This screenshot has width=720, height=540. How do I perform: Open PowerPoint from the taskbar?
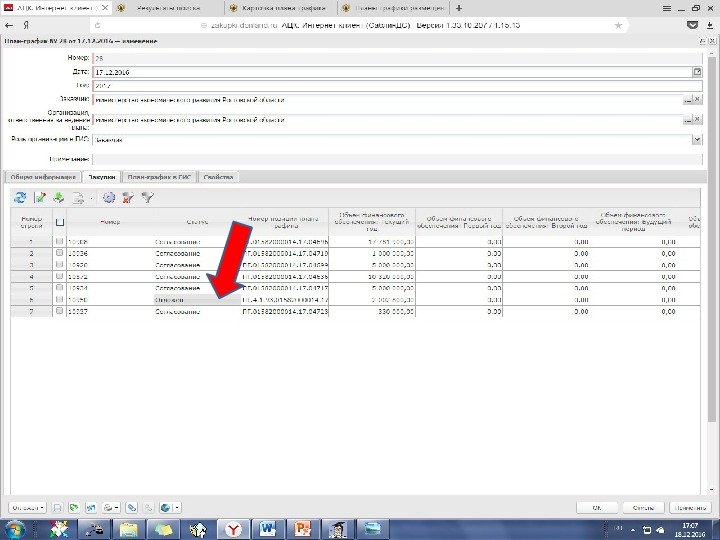303,529
